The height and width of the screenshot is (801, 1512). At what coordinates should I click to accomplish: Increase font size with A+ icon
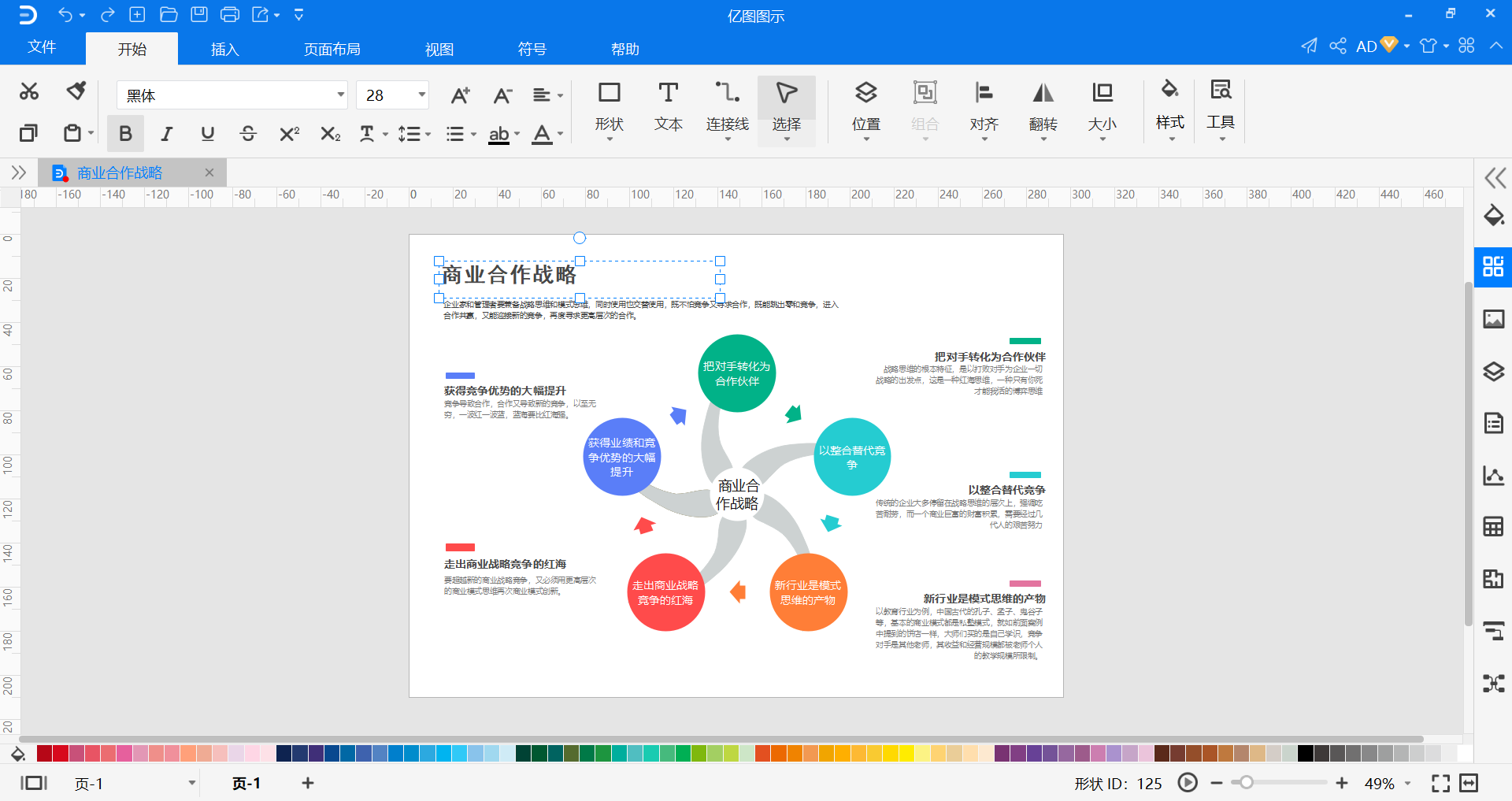(x=460, y=95)
